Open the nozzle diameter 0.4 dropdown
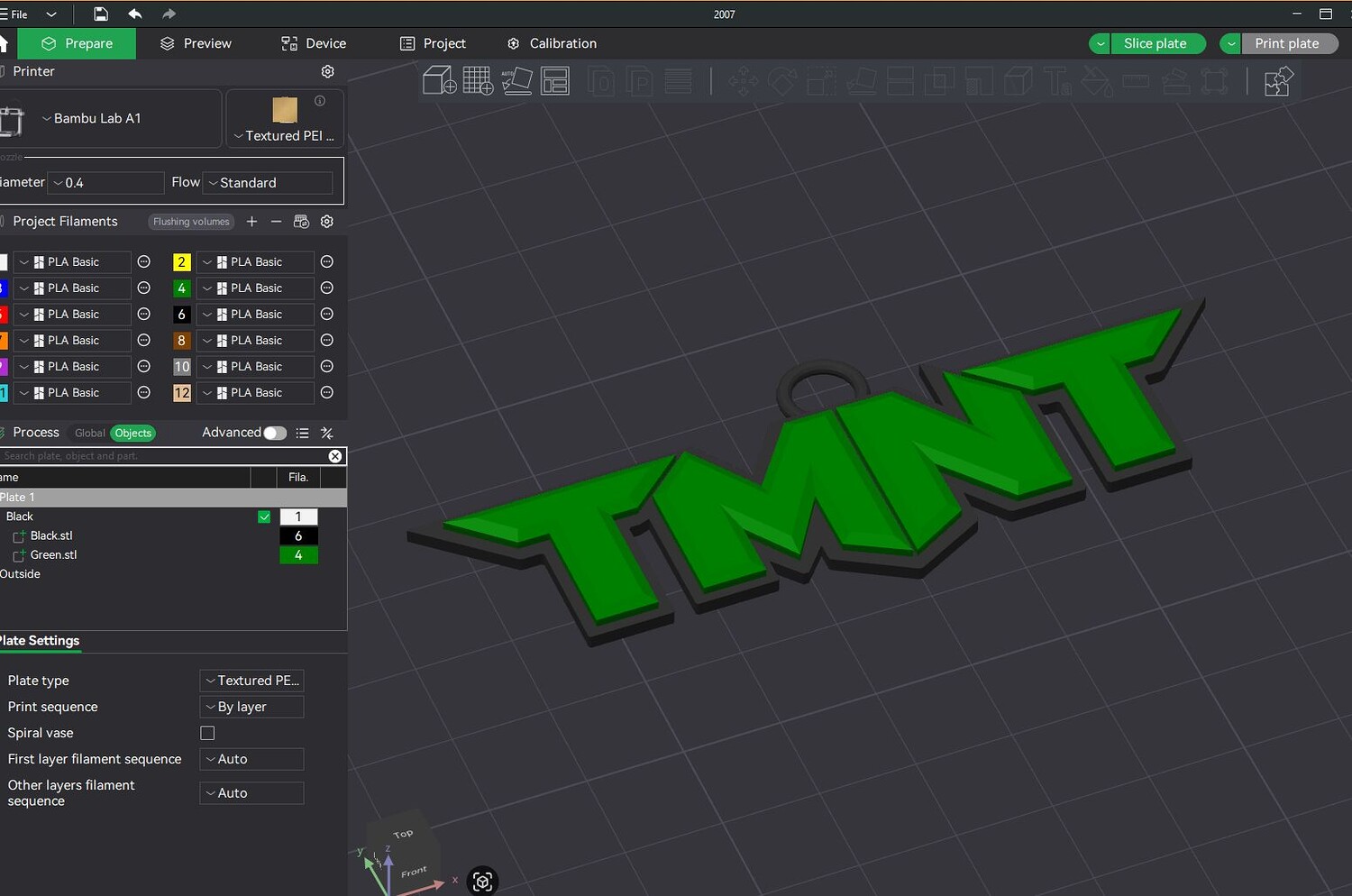 [x=105, y=183]
